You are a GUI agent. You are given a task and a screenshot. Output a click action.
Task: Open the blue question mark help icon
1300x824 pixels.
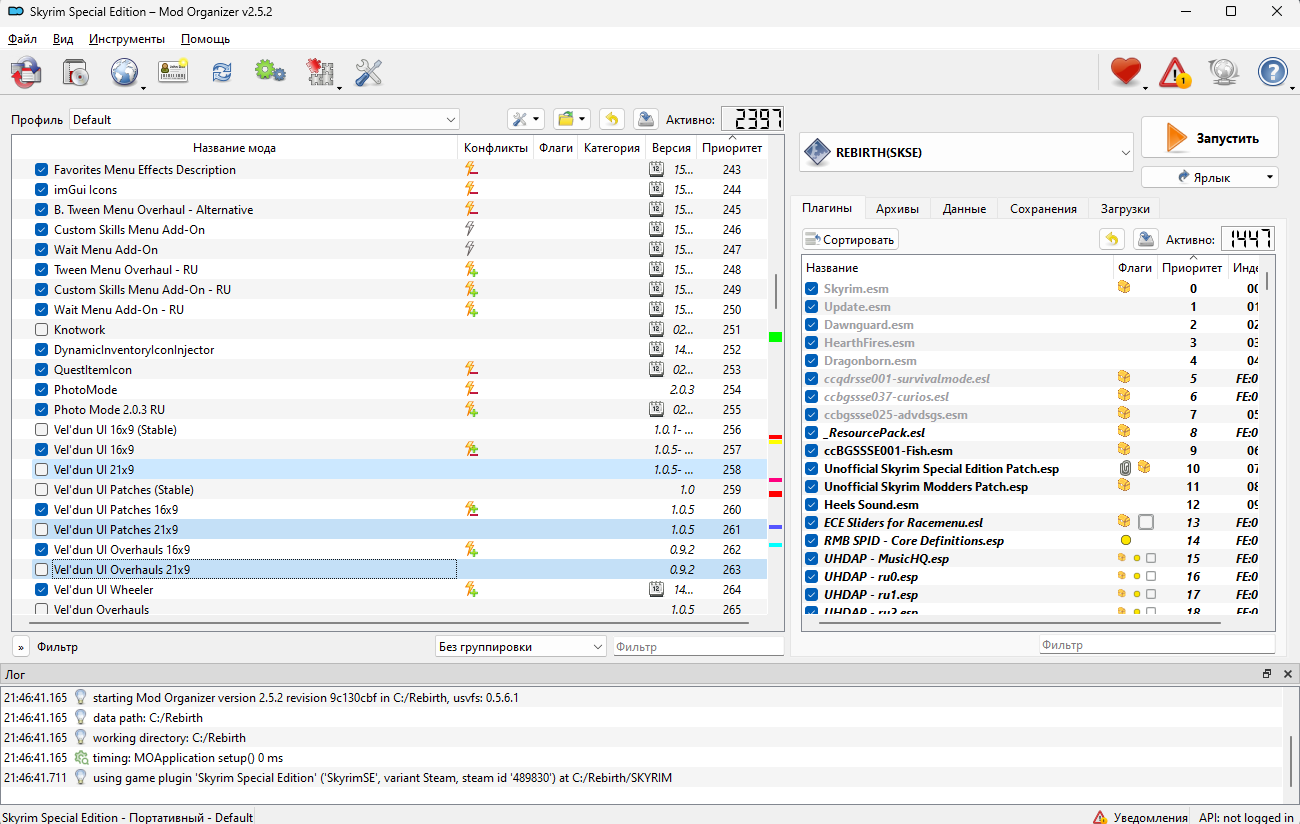pos(1273,72)
